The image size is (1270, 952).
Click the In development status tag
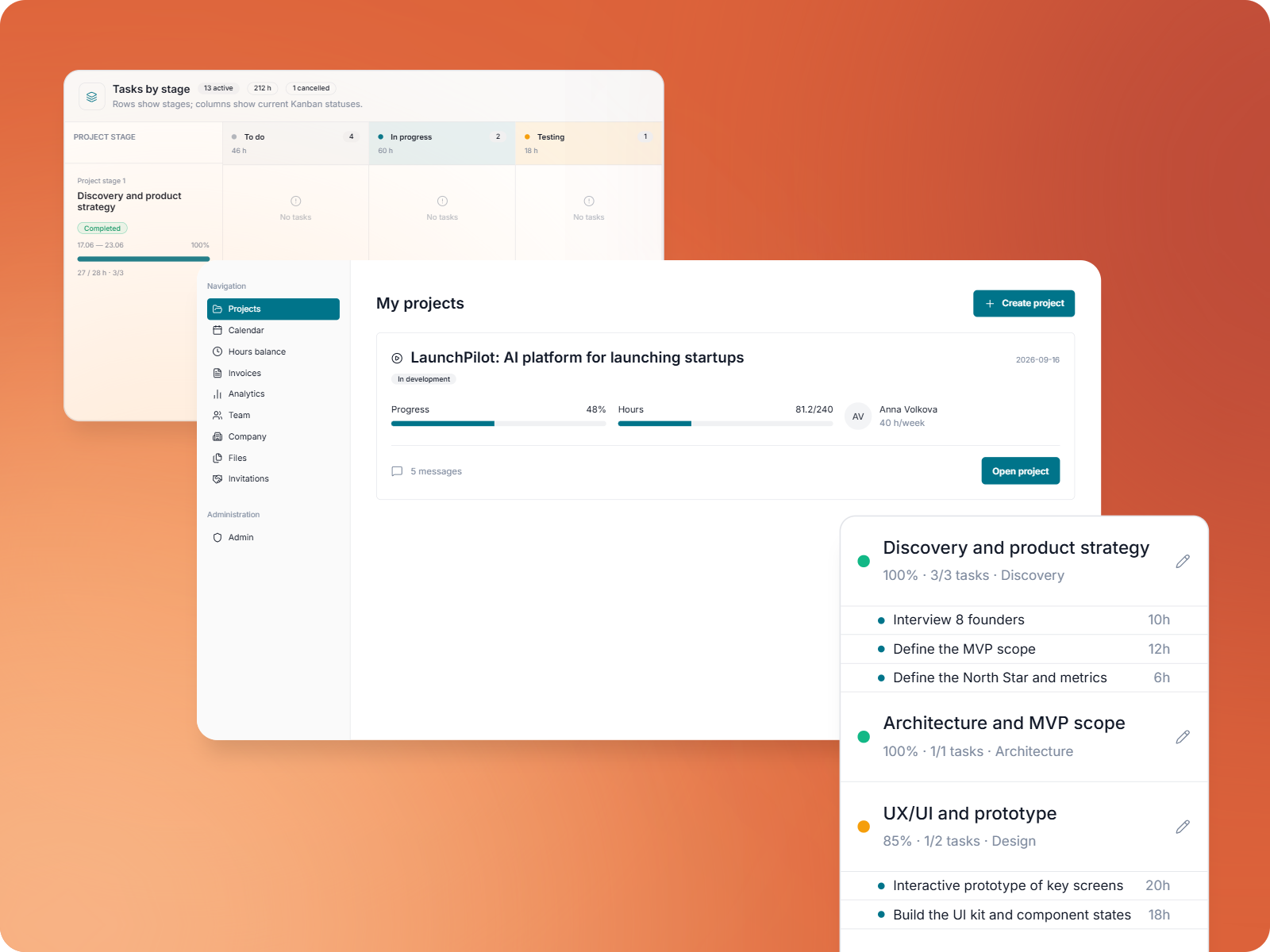tap(424, 379)
